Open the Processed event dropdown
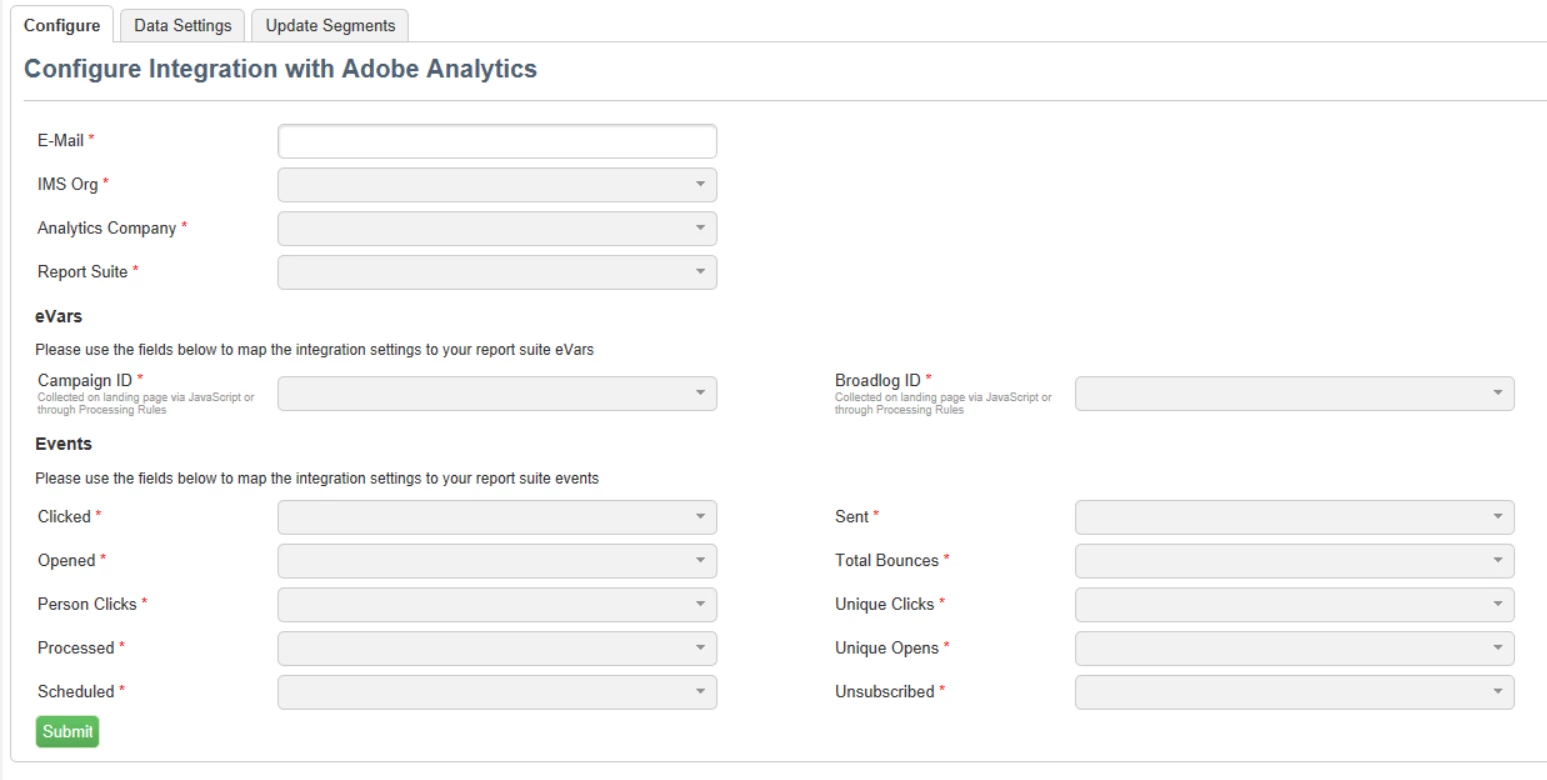This screenshot has height=780, width=1547. coord(497,648)
